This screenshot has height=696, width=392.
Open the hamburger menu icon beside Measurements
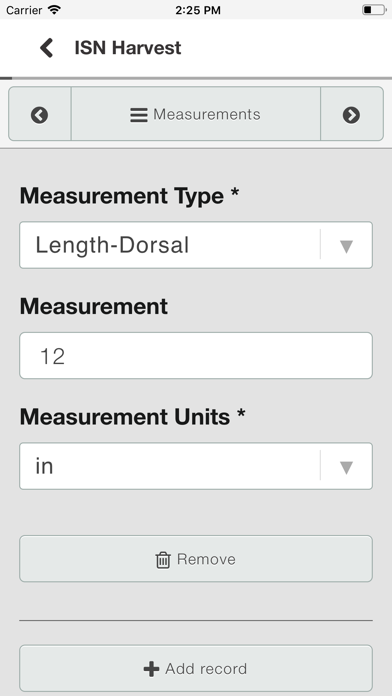click(x=139, y=115)
